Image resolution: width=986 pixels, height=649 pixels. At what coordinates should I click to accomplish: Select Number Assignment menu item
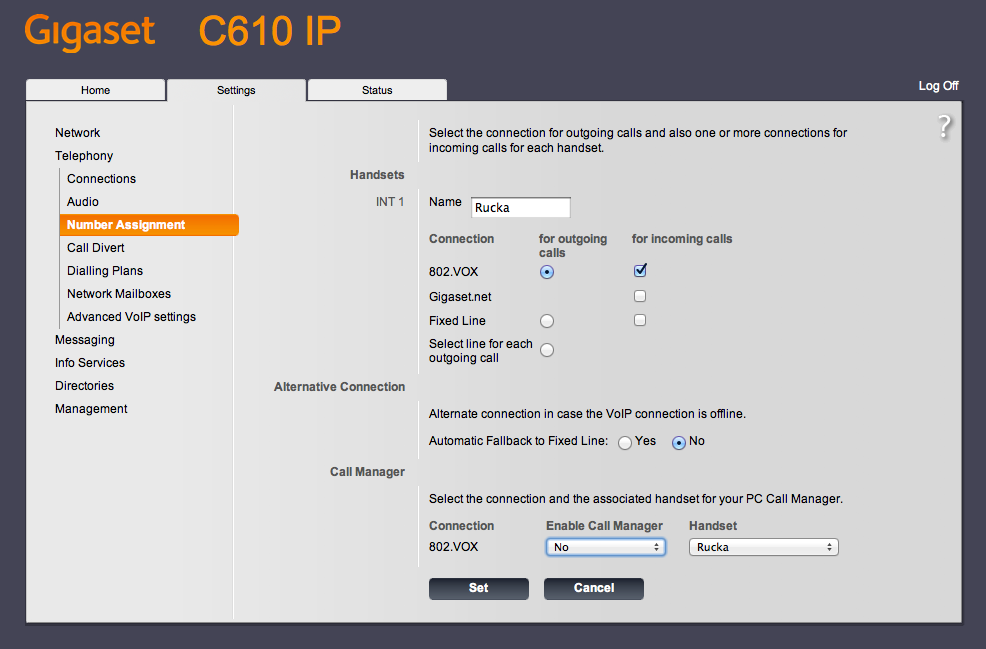pos(149,225)
